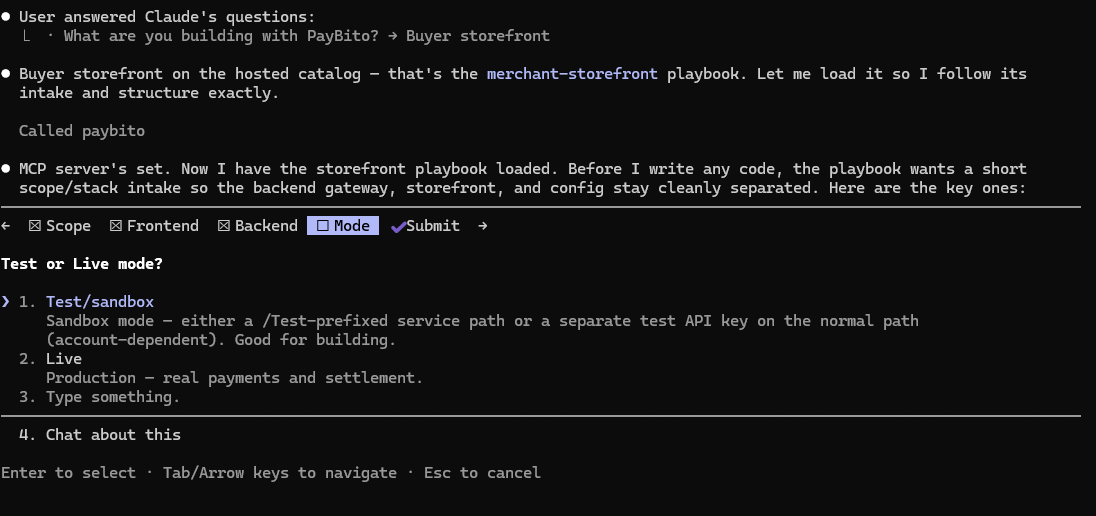The width and height of the screenshot is (1096, 516).
Task: Open the Backend question tab
Action: [258, 226]
